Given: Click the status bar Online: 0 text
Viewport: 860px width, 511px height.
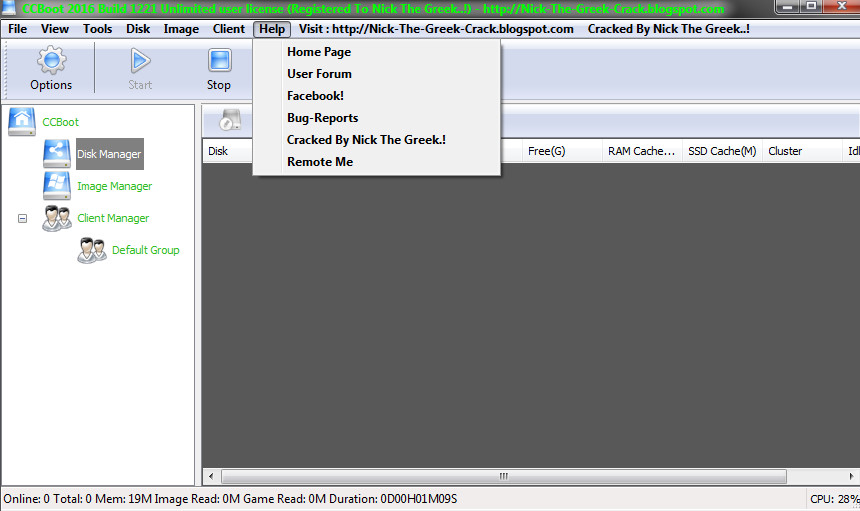Looking at the screenshot, I should coord(26,499).
